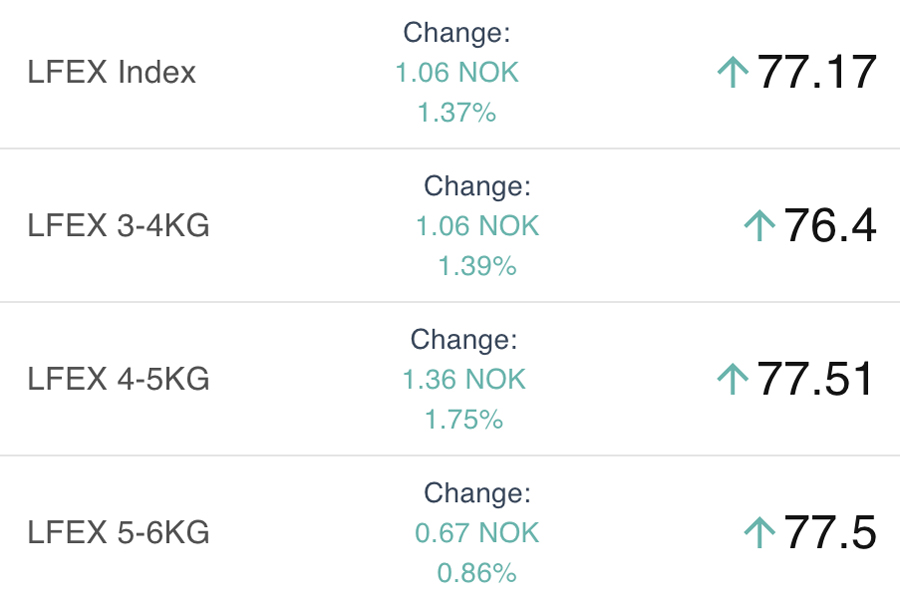The width and height of the screenshot is (900, 600).
Task: Click the 1.06 NOK change for LFEX 3-4KG
Action: (x=477, y=226)
